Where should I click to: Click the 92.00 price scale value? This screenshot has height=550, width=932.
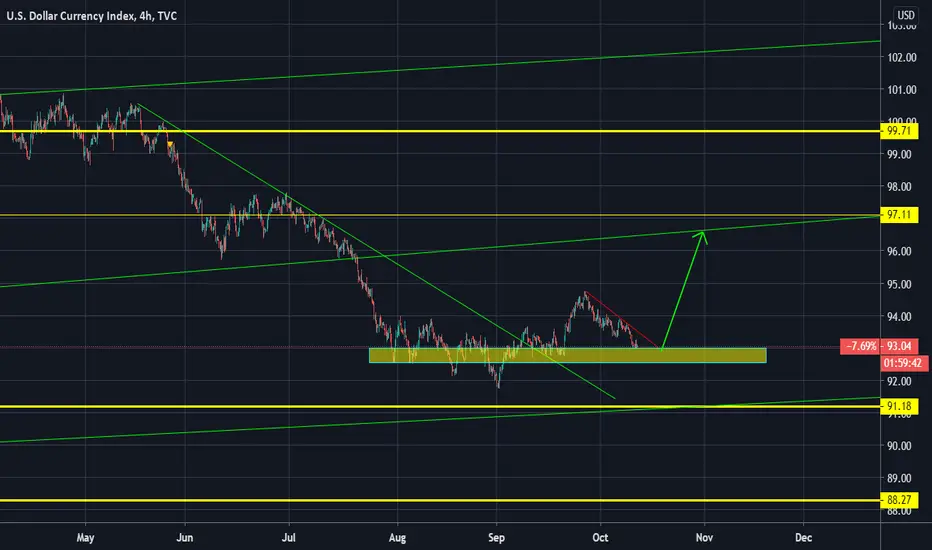pos(899,381)
